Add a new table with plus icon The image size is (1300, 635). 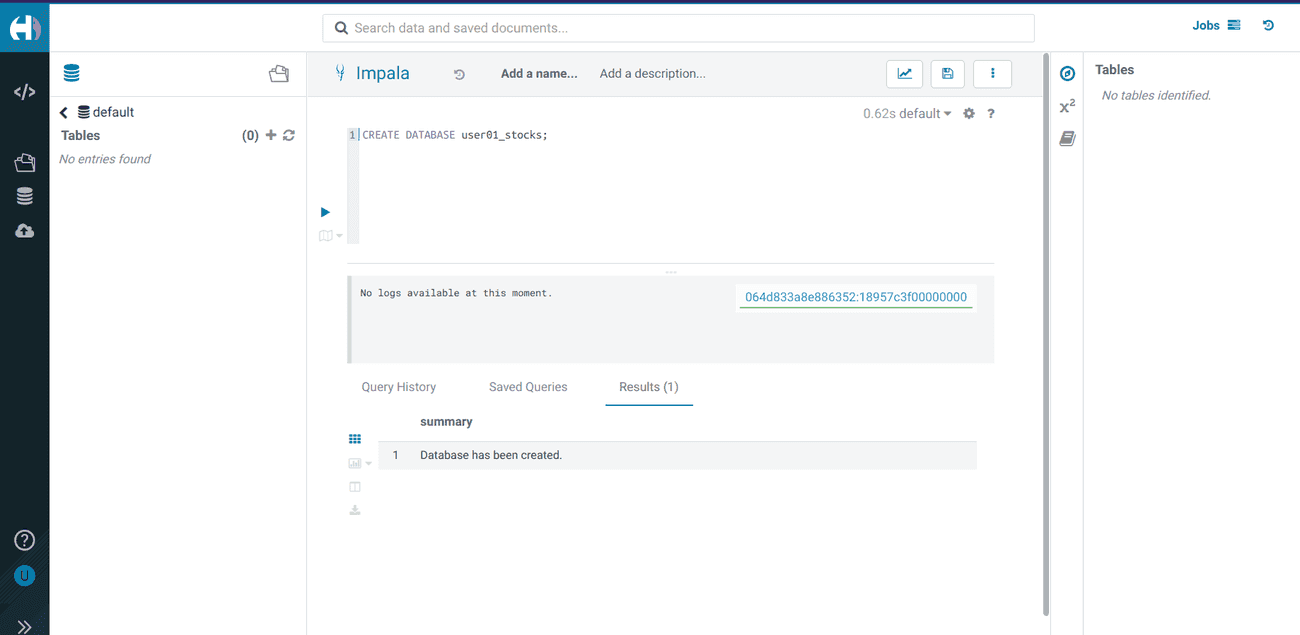270,135
